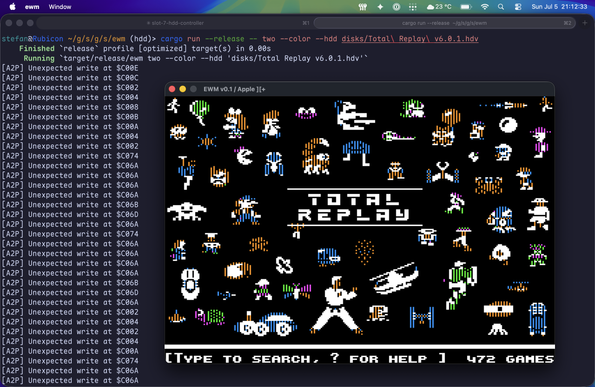Switch to the cargo run --release tab
Screen dimensions: 595x387
(444, 23)
